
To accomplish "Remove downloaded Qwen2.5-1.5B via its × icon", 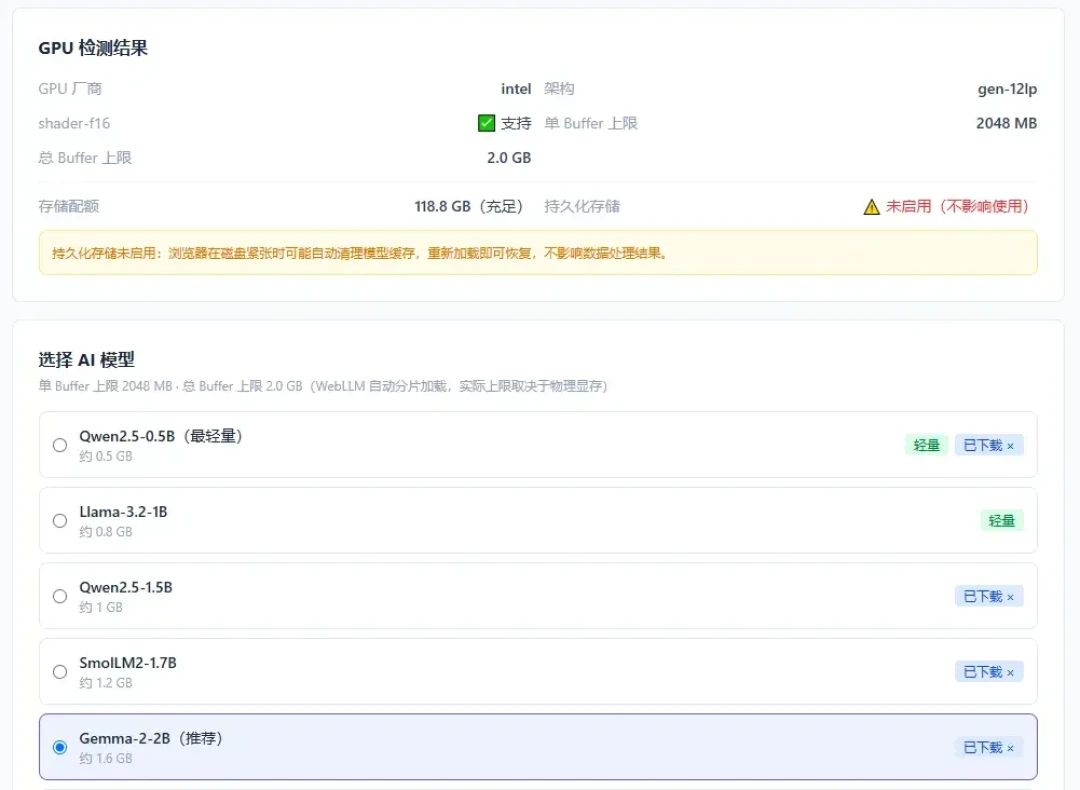I will click(x=1010, y=597).
